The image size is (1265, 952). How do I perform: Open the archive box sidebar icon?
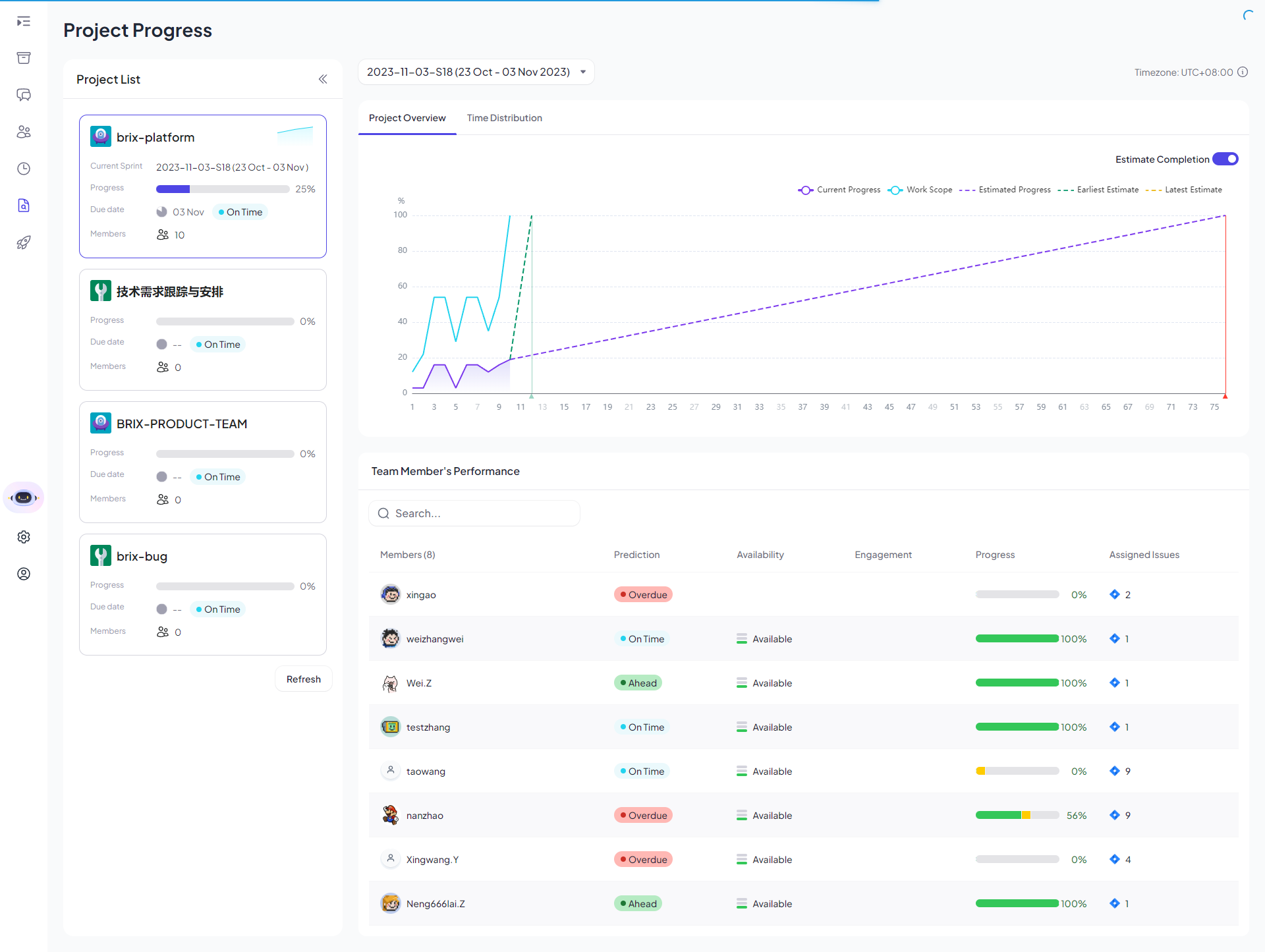(x=24, y=58)
